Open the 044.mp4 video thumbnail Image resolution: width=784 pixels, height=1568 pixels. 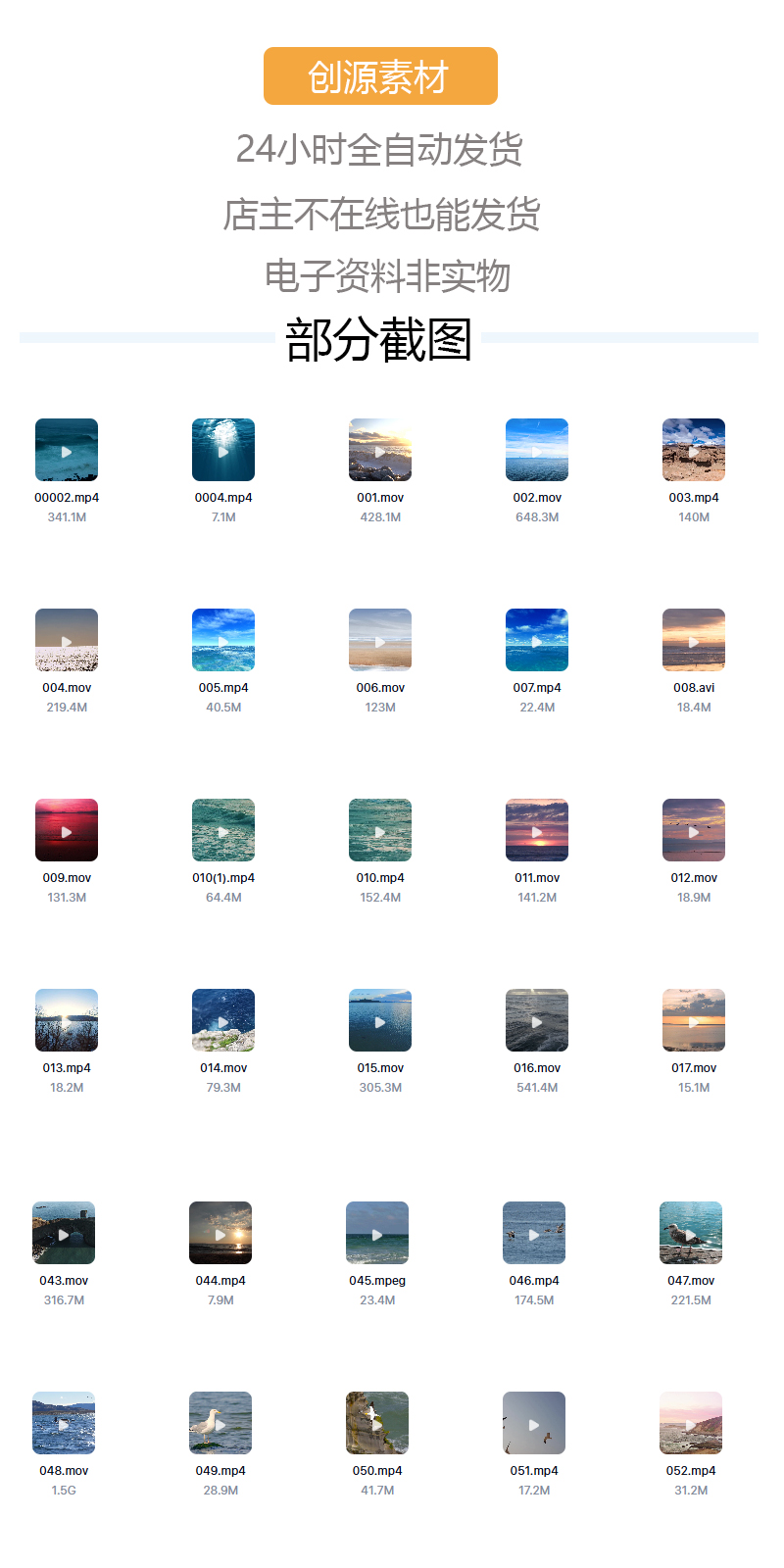click(x=220, y=1233)
